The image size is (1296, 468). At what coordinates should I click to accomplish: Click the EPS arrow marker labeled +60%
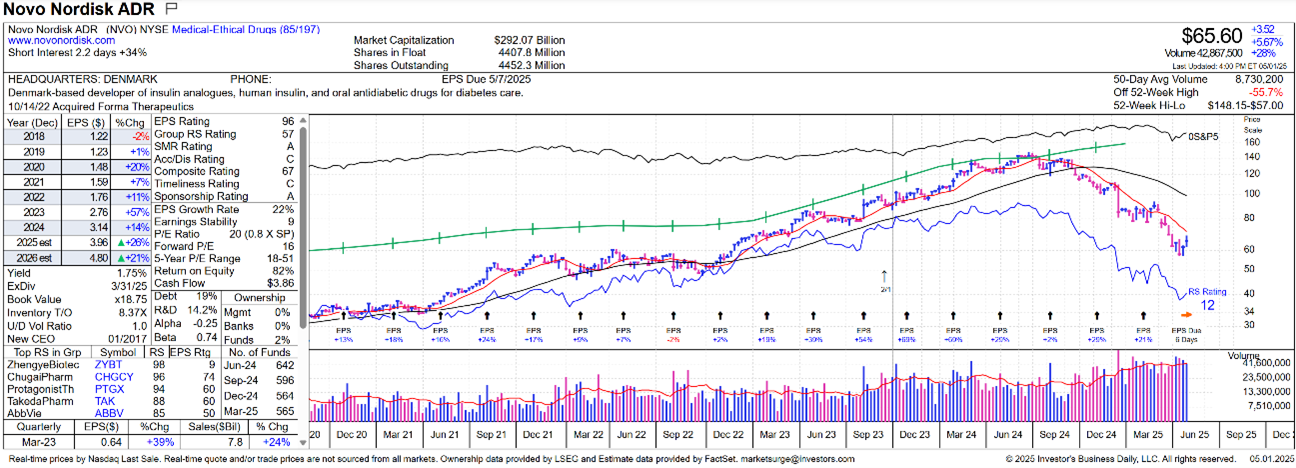tap(954, 314)
